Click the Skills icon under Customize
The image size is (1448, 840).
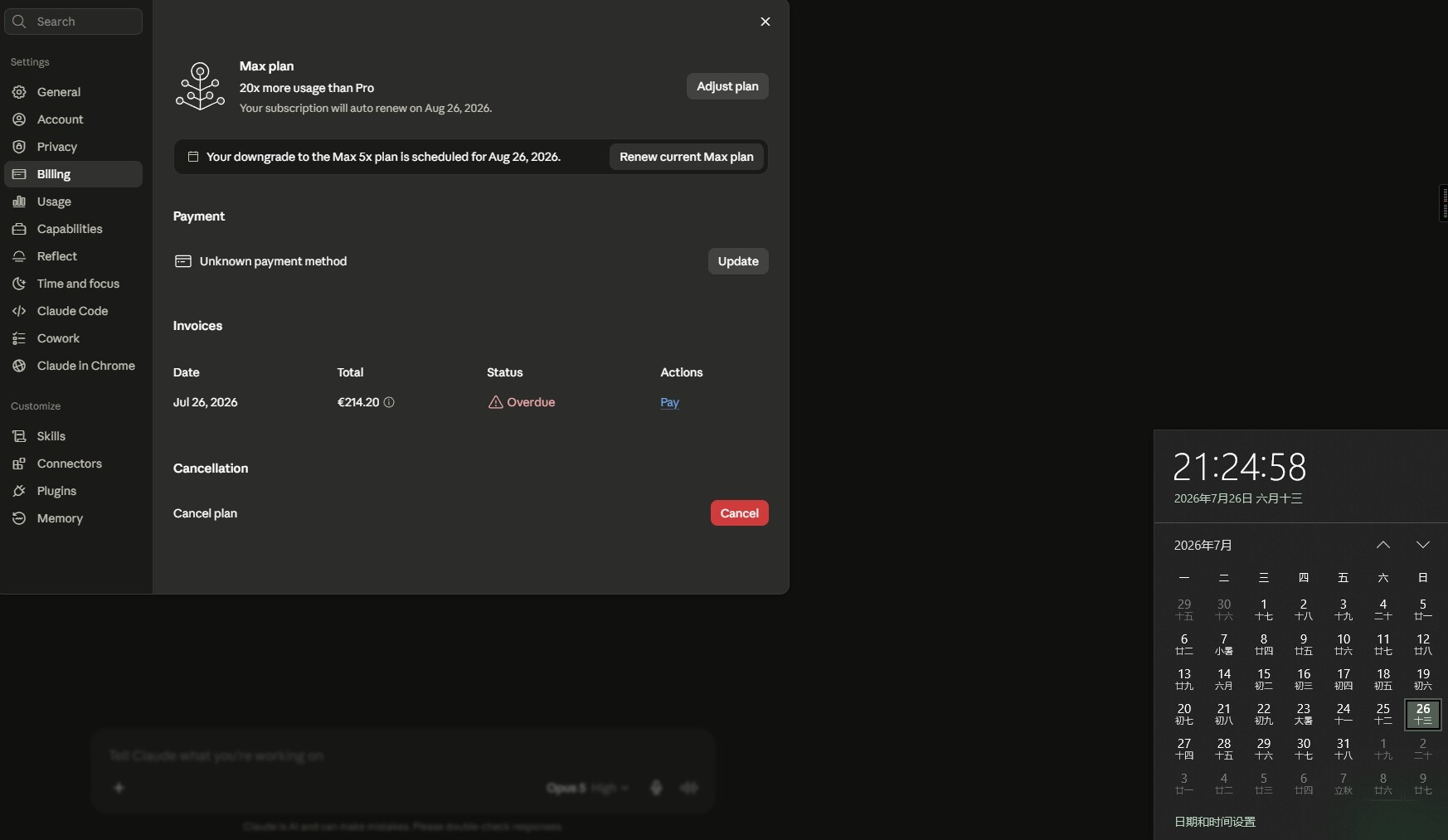tap(19, 436)
